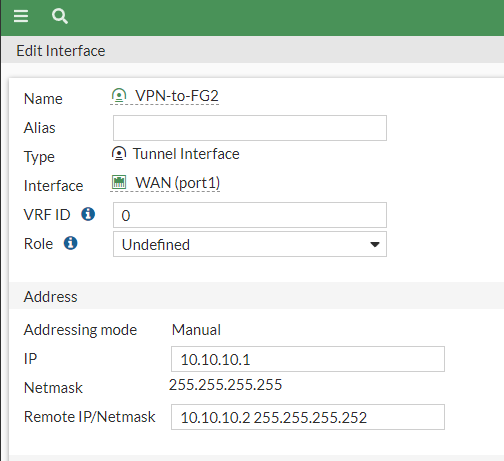This screenshot has width=504, height=461.
Task: Click the WAN port1 interface icon
Action: pyautogui.click(x=119, y=183)
